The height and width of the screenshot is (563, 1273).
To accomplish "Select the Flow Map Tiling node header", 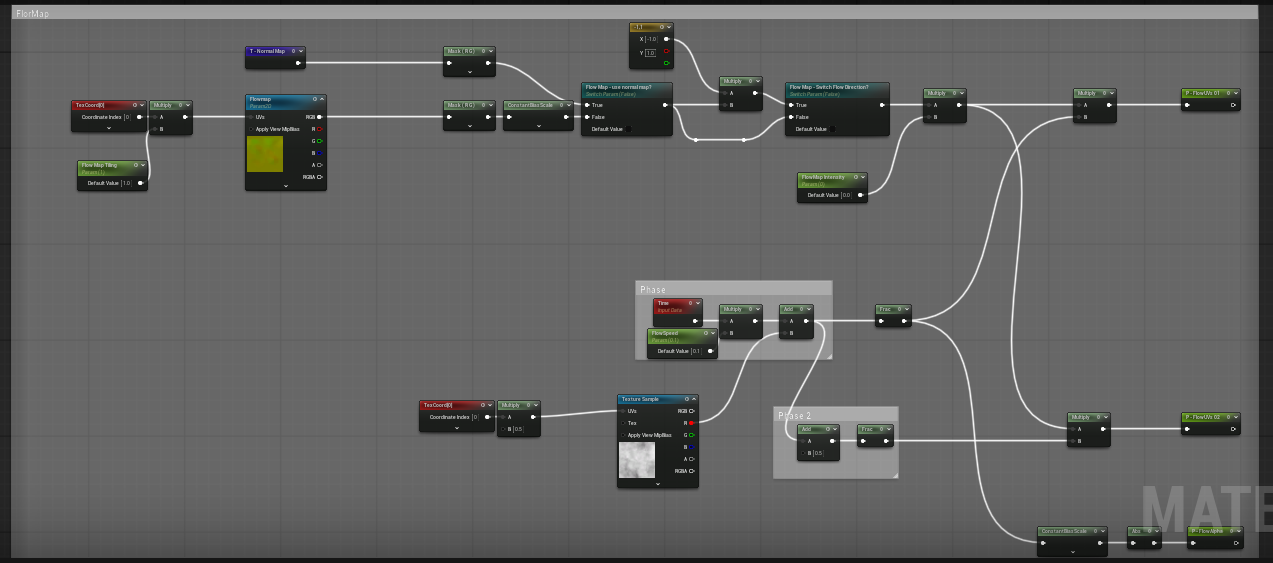I will pyautogui.click(x=112, y=168).
